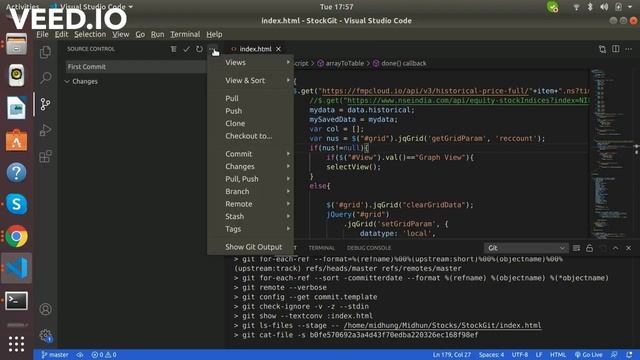
Task: Open the File menu
Action: point(42,34)
